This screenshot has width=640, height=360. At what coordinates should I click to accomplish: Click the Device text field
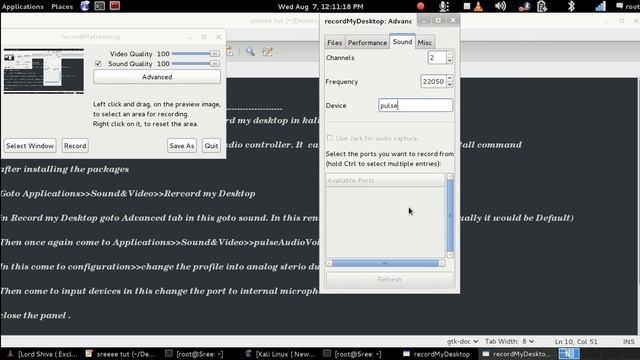tap(415, 105)
